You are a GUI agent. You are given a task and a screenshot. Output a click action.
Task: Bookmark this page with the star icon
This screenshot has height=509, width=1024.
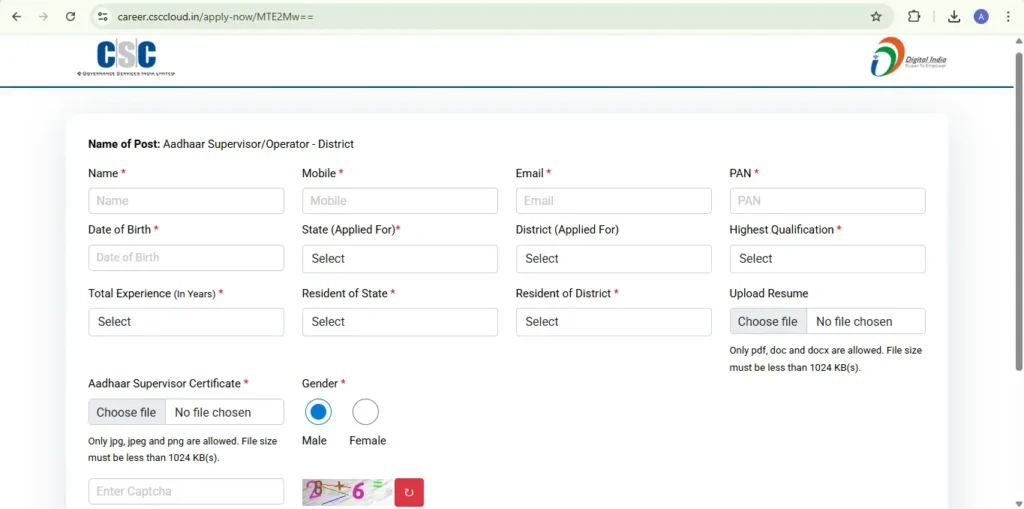tap(876, 17)
